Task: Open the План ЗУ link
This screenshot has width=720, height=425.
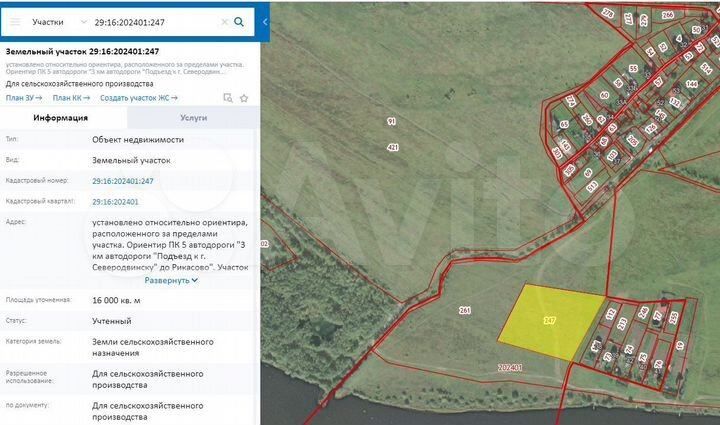Action: point(24,98)
